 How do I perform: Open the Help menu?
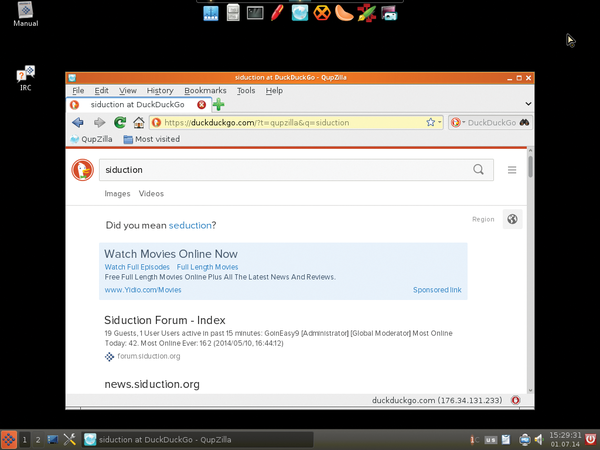(274, 91)
